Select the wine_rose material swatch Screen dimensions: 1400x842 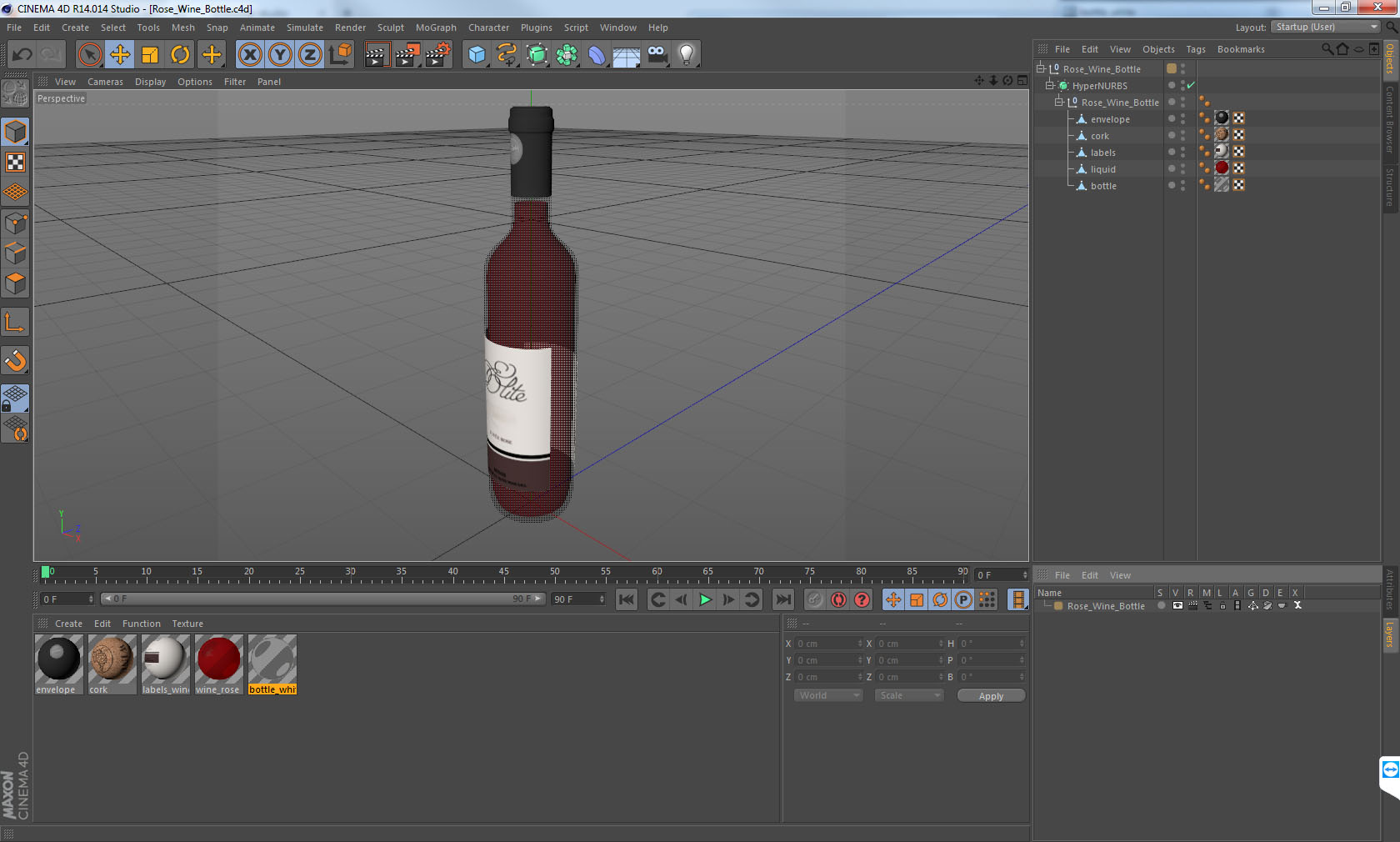(x=219, y=664)
